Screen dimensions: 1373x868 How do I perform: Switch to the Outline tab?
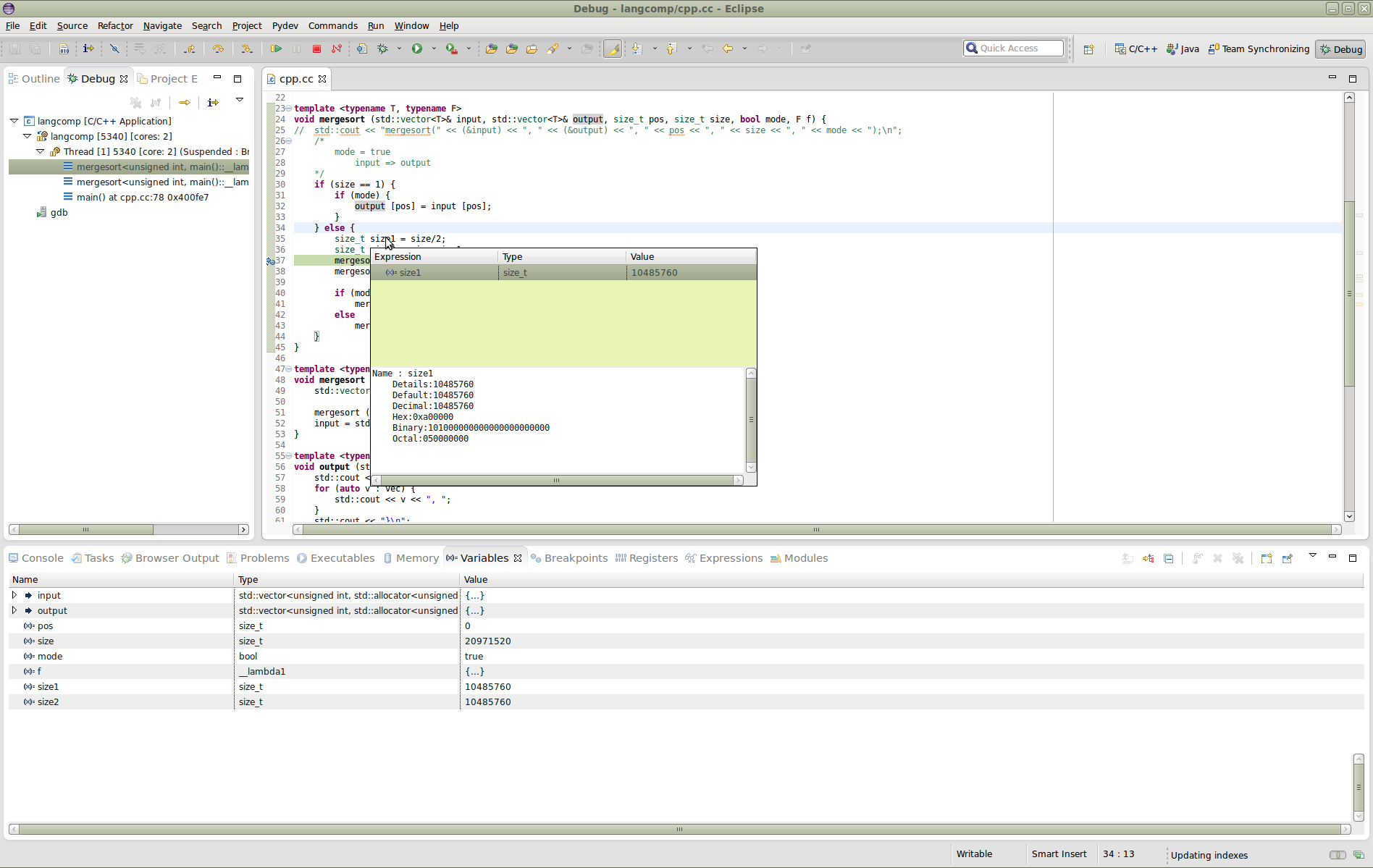(x=34, y=78)
